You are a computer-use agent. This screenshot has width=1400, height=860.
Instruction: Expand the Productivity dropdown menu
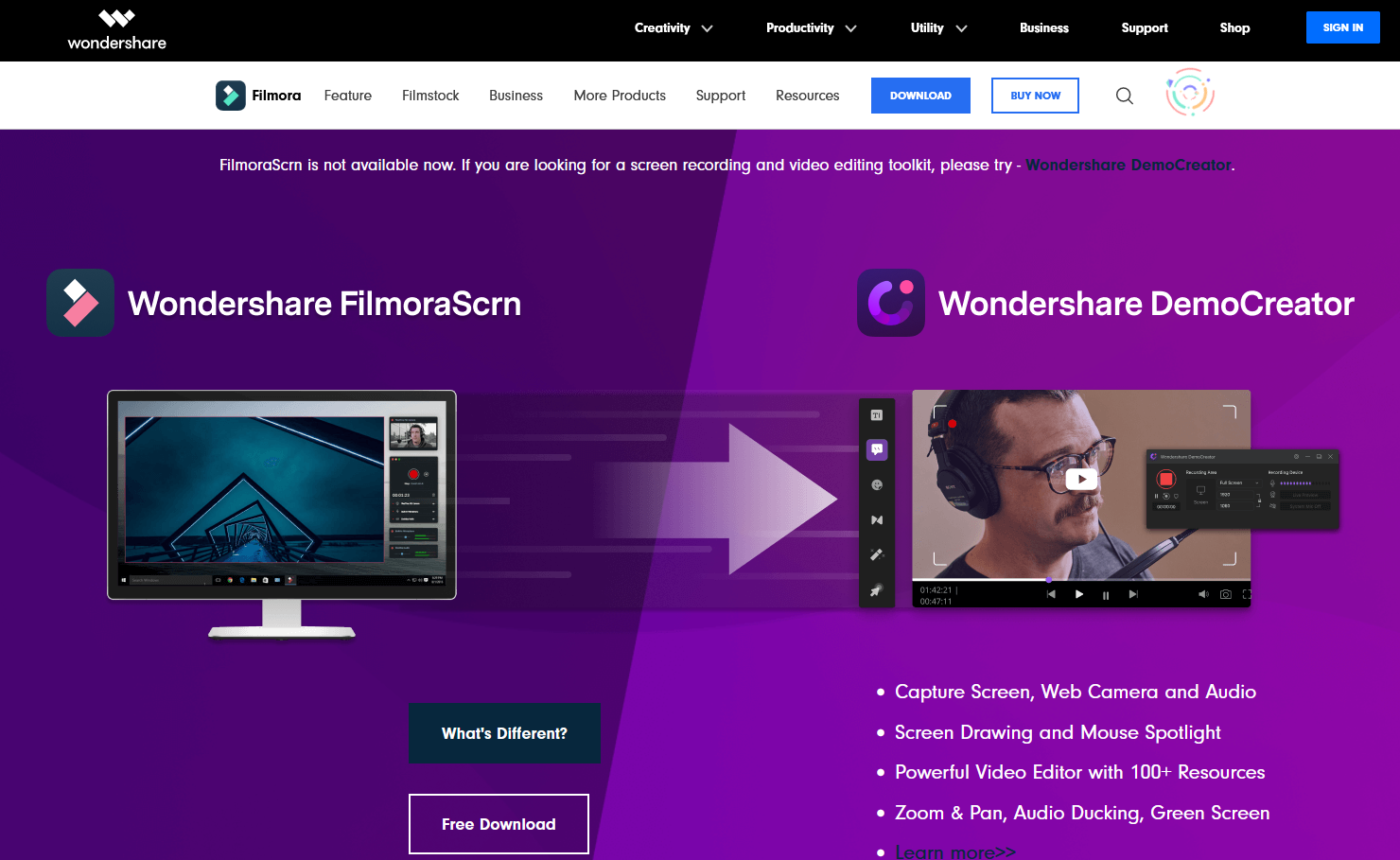[x=811, y=28]
